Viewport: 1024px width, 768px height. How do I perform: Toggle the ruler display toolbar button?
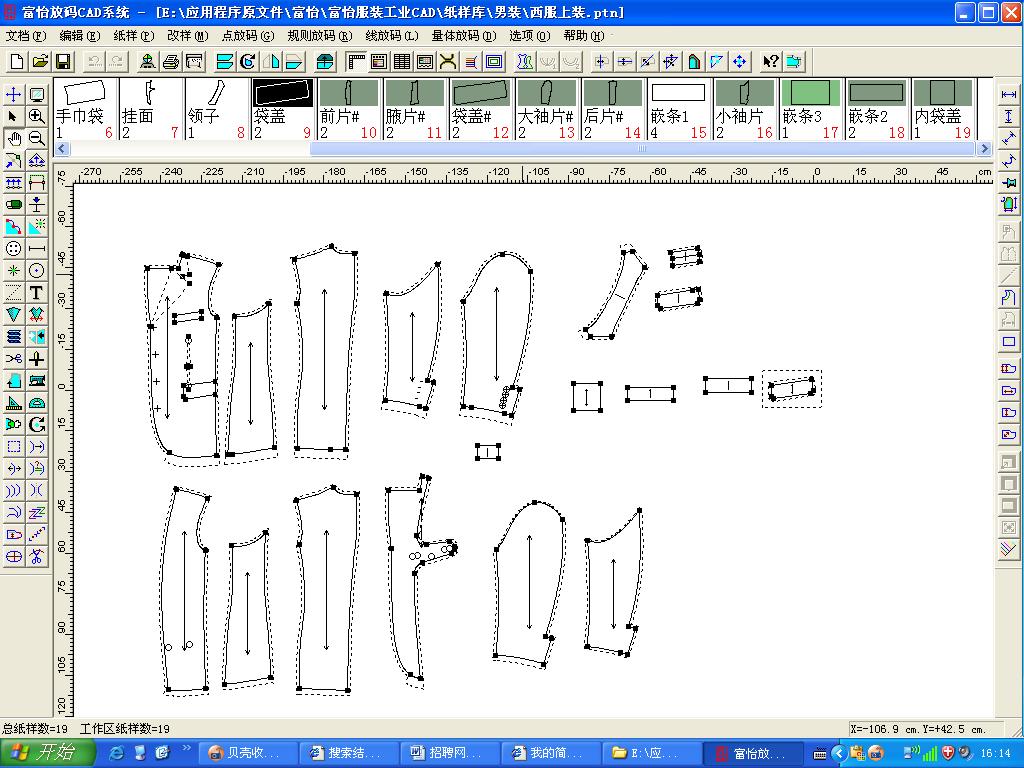[x=356, y=61]
